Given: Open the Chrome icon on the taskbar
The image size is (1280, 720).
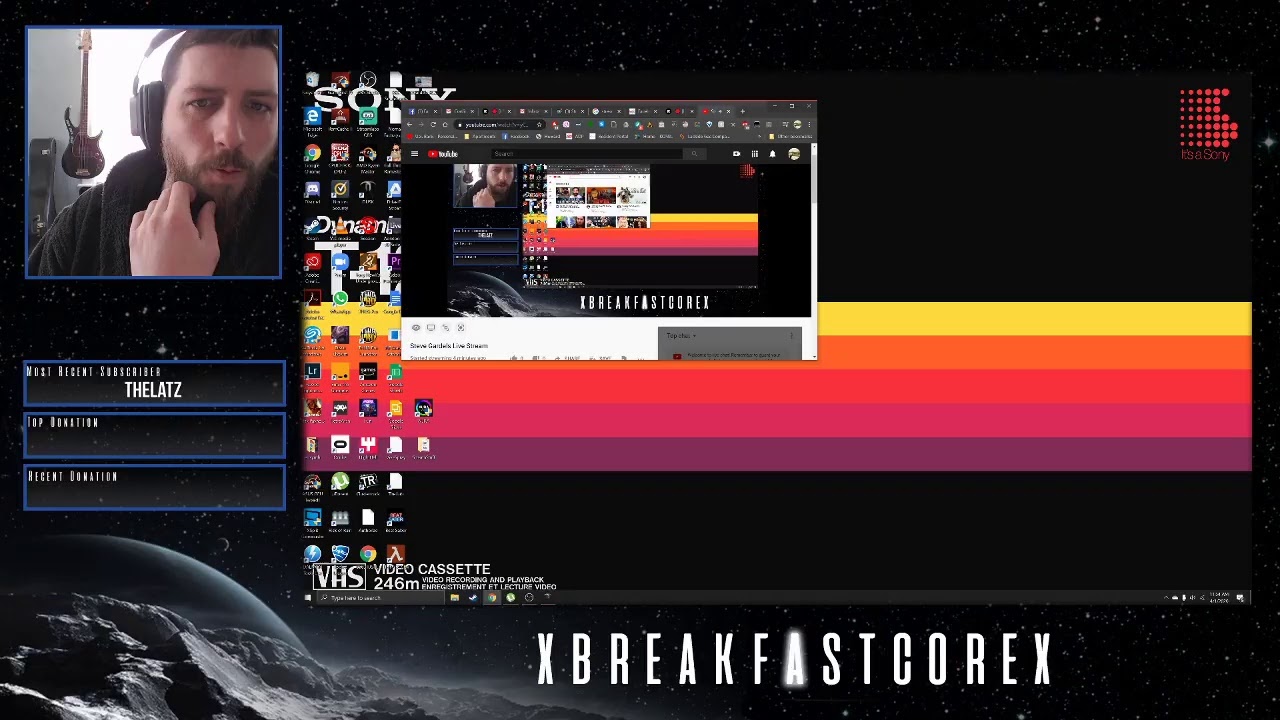Looking at the screenshot, I should pyautogui.click(x=491, y=598).
